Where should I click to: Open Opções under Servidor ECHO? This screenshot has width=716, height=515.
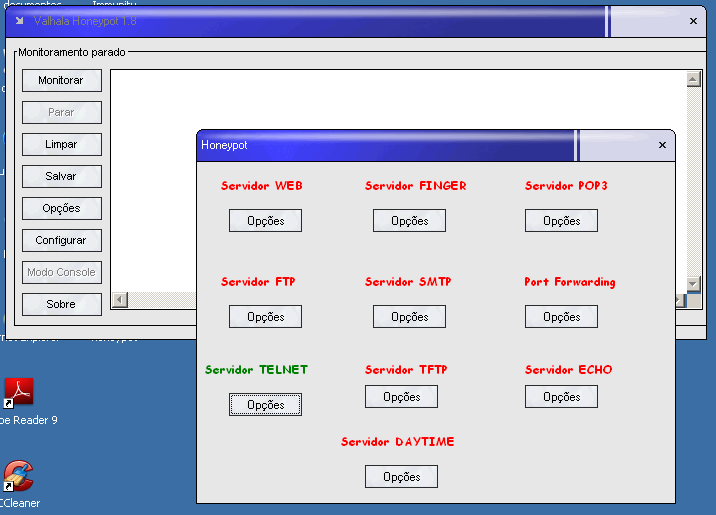click(561, 396)
